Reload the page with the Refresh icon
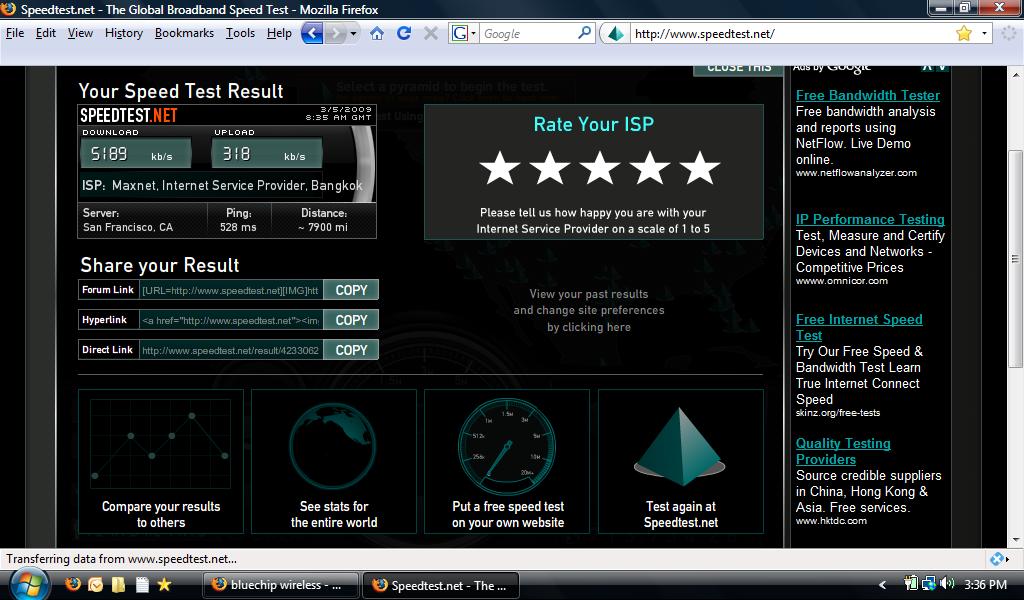This screenshot has height=600, width=1024. pos(404,33)
